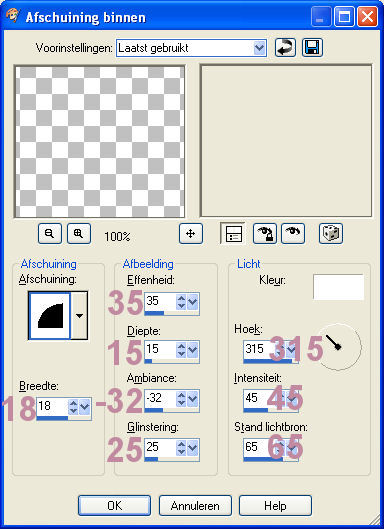Image resolution: width=384 pixels, height=529 pixels.
Task: Click the Help button
Action: [275, 506]
